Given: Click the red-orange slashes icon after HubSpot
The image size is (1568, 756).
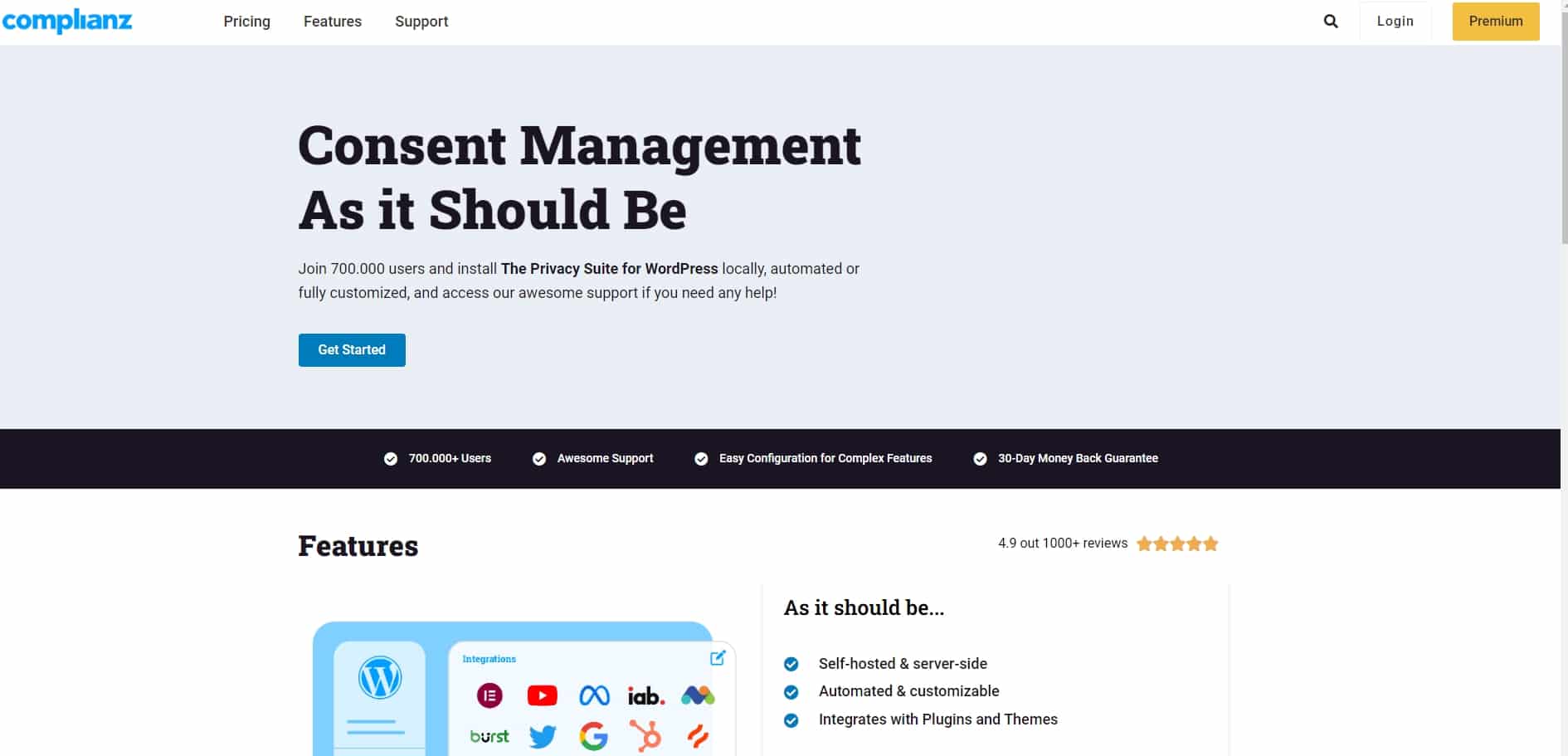Looking at the screenshot, I should pyautogui.click(x=698, y=736).
